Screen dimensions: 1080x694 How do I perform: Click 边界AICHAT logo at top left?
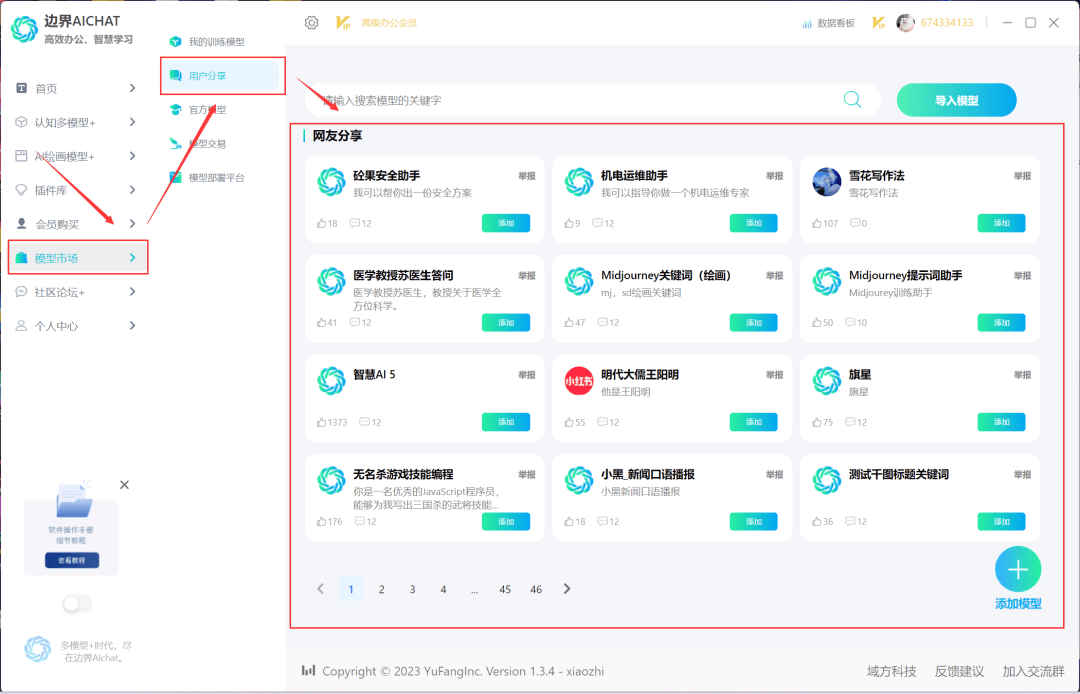pos(25,29)
